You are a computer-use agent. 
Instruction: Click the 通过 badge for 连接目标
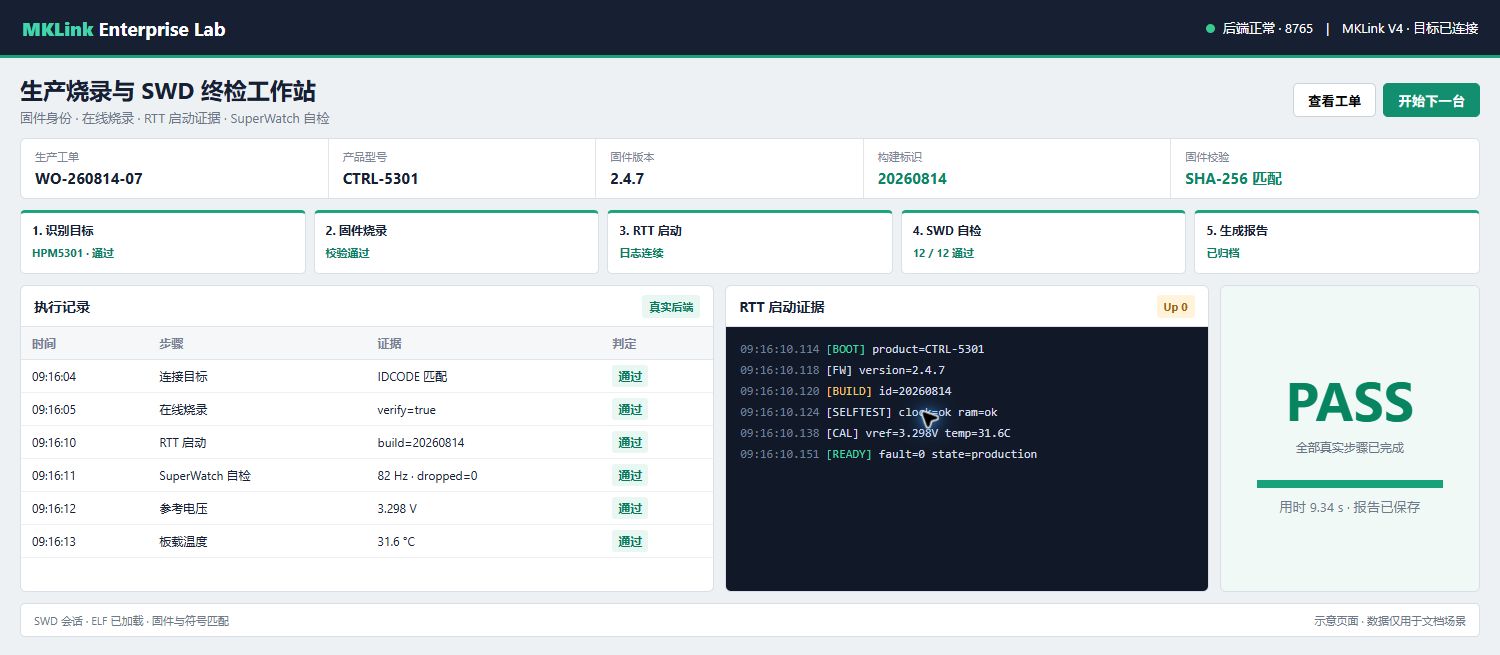coord(630,376)
